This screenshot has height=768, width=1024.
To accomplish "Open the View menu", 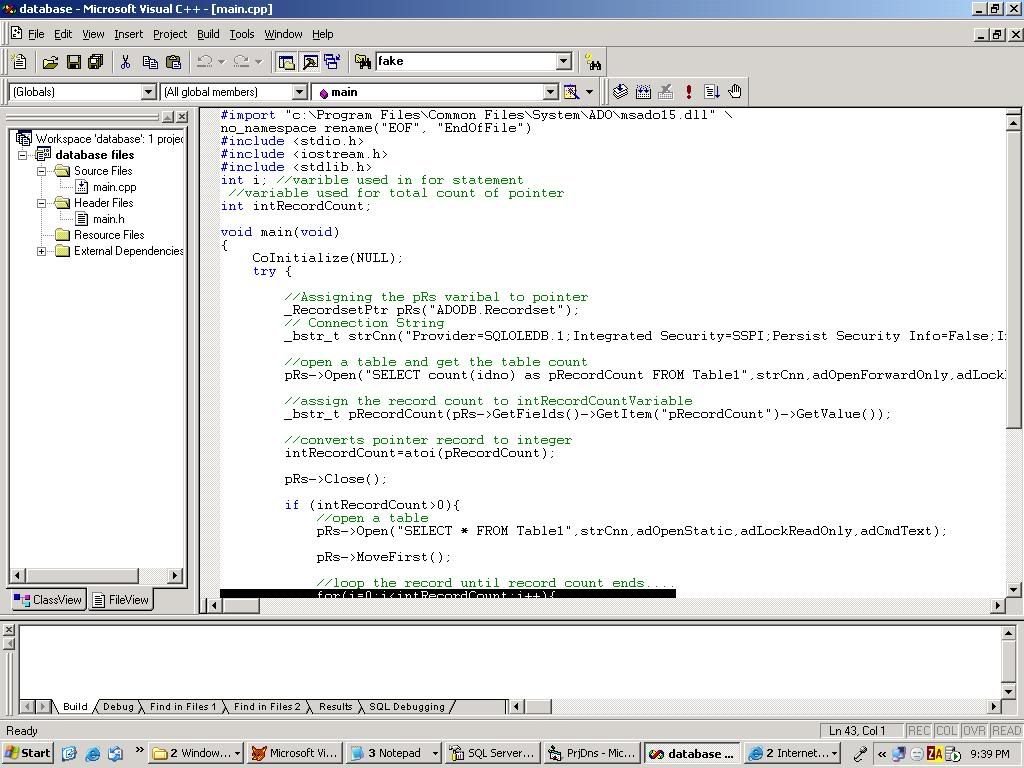I will click(93, 34).
